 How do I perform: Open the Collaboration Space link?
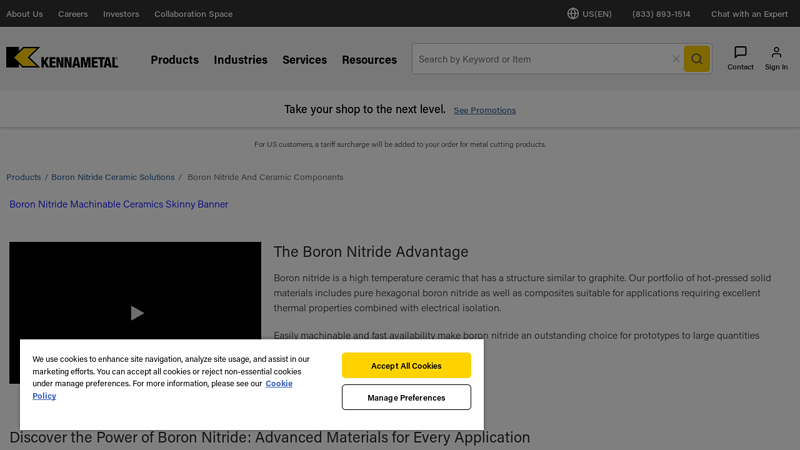click(193, 14)
